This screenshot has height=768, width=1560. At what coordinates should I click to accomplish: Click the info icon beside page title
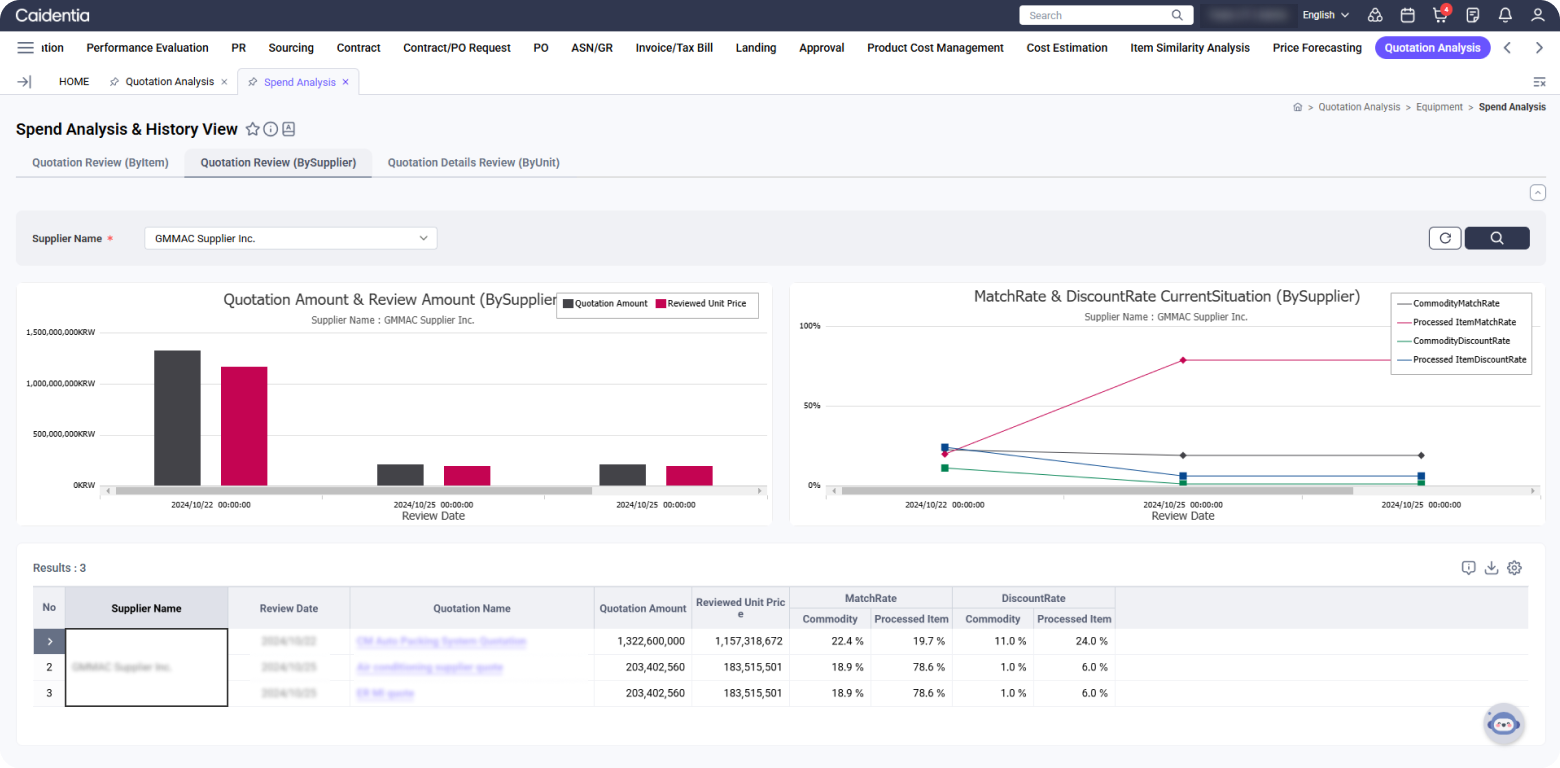271,129
